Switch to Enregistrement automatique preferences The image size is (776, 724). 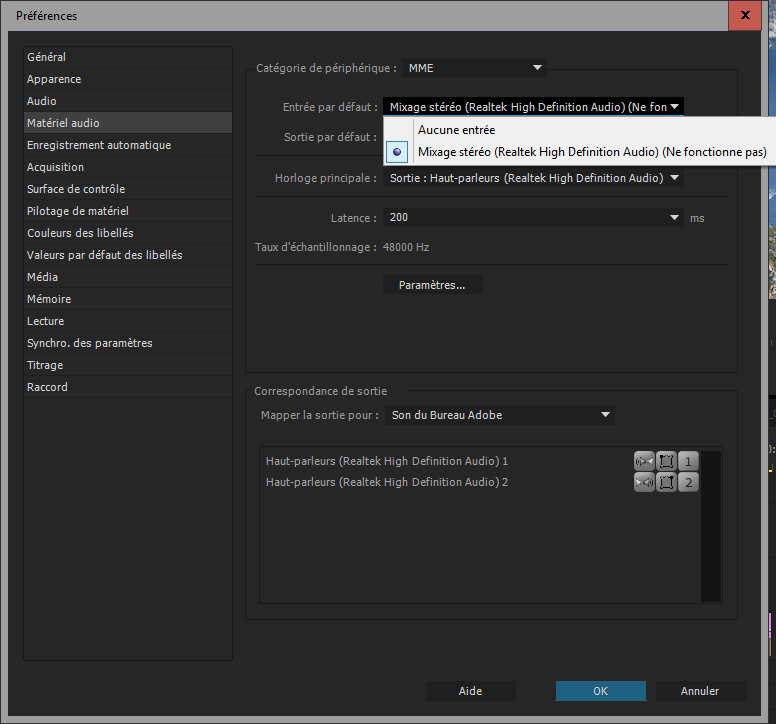[x=98, y=145]
